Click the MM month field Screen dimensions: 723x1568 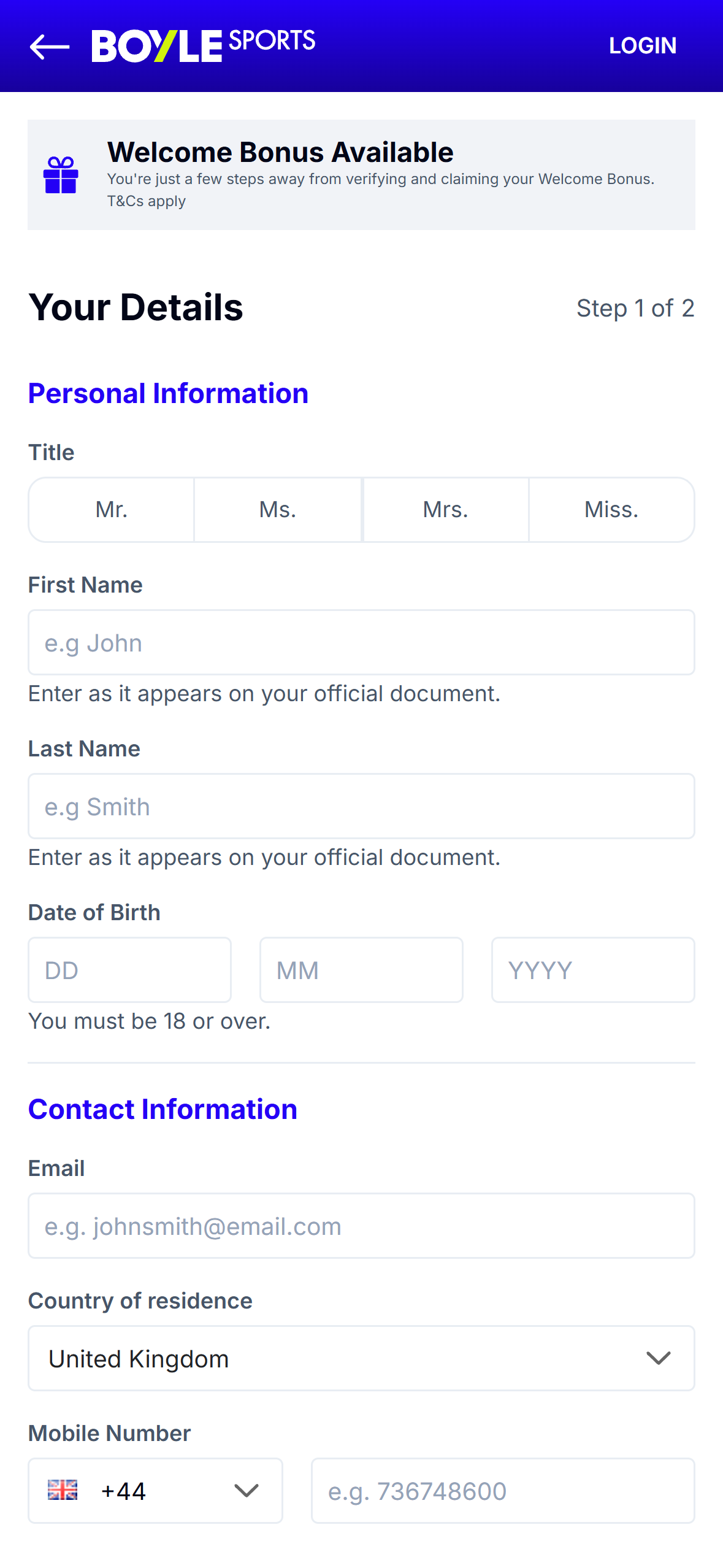tap(361, 970)
